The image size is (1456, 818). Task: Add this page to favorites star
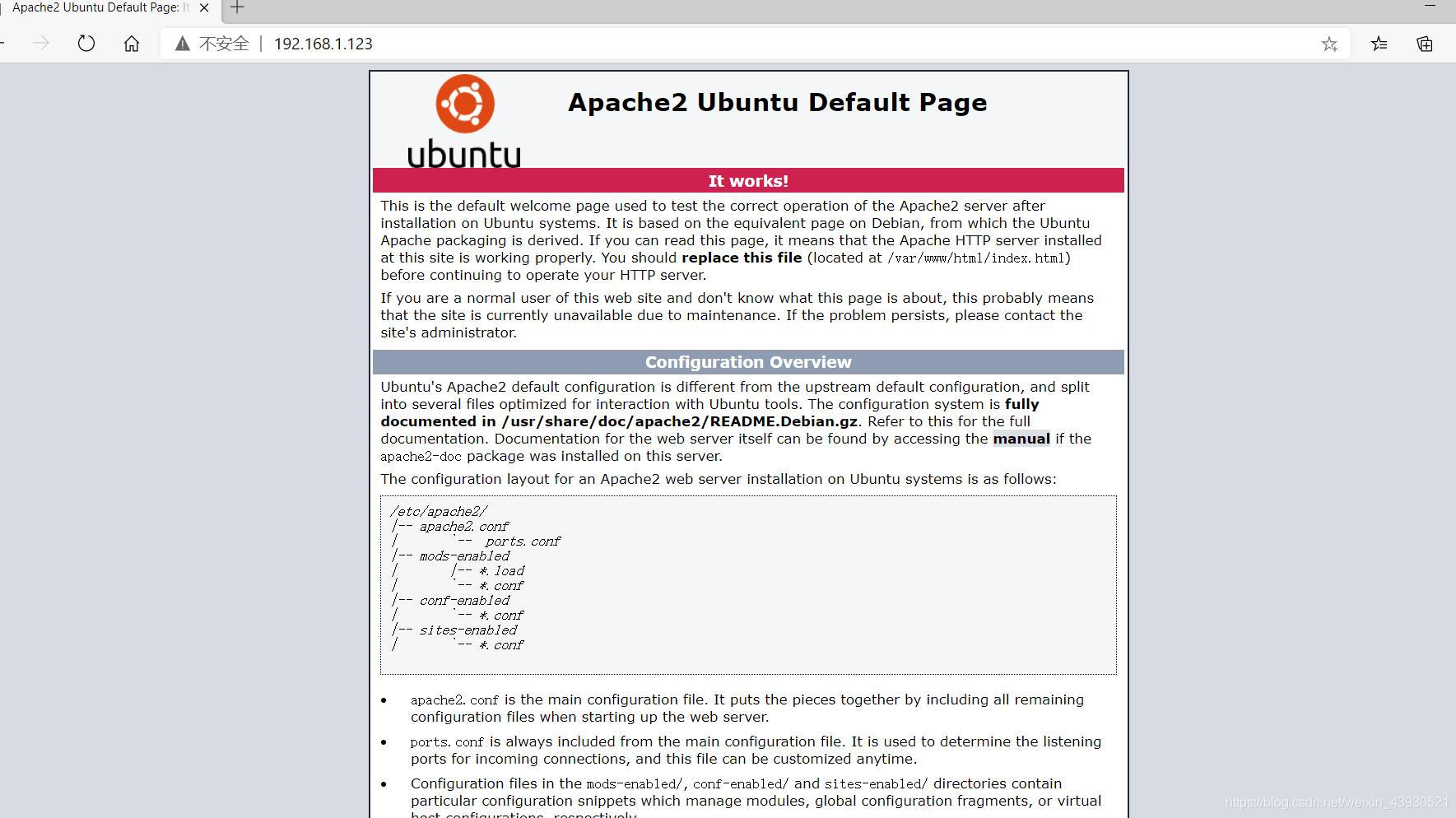point(1329,44)
